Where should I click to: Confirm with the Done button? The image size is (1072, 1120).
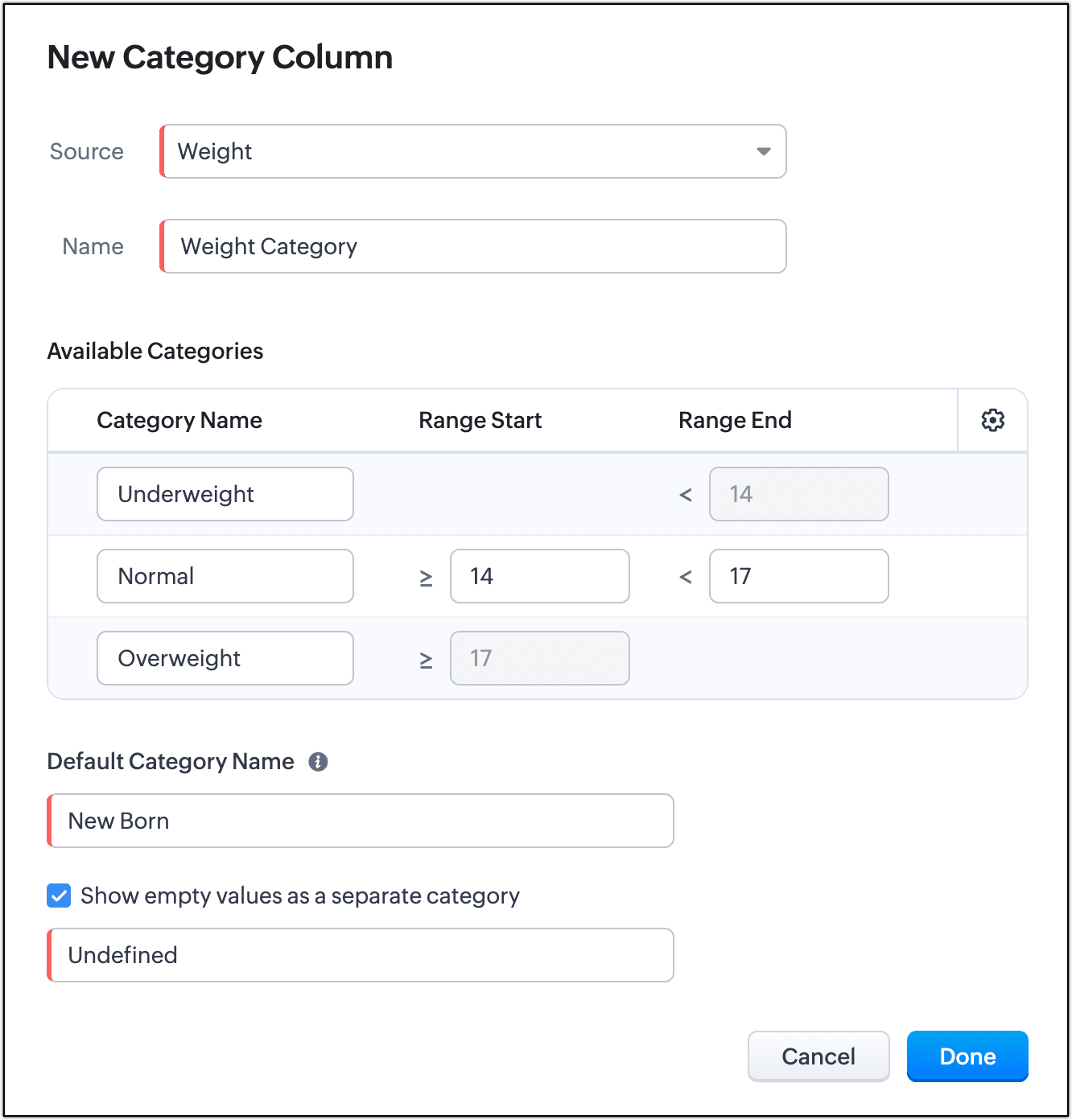point(967,1056)
